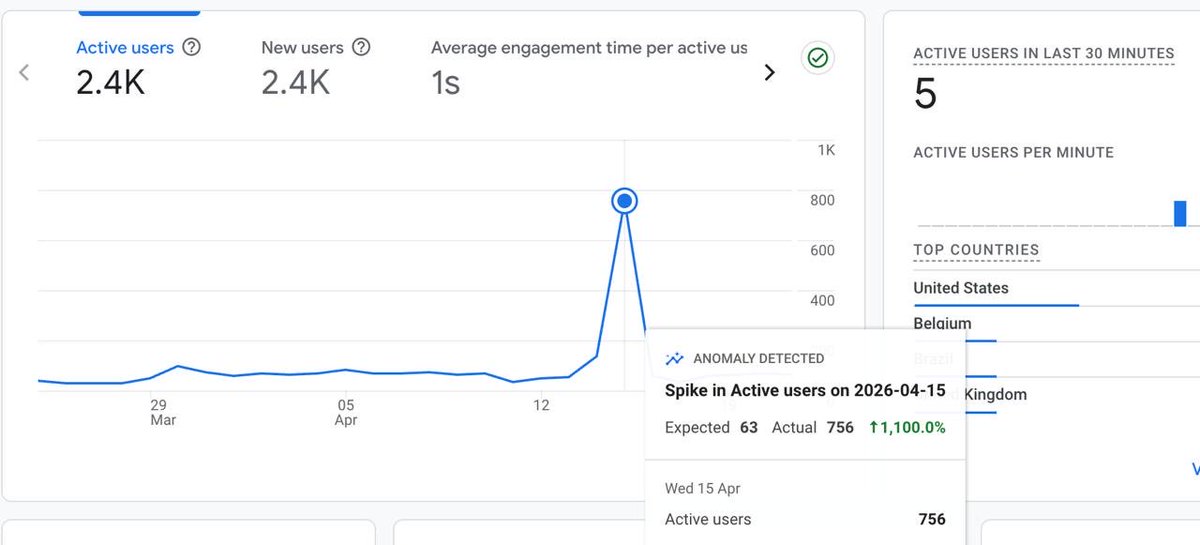Click the 12 date axis label
1200x545 pixels.
point(541,405)
